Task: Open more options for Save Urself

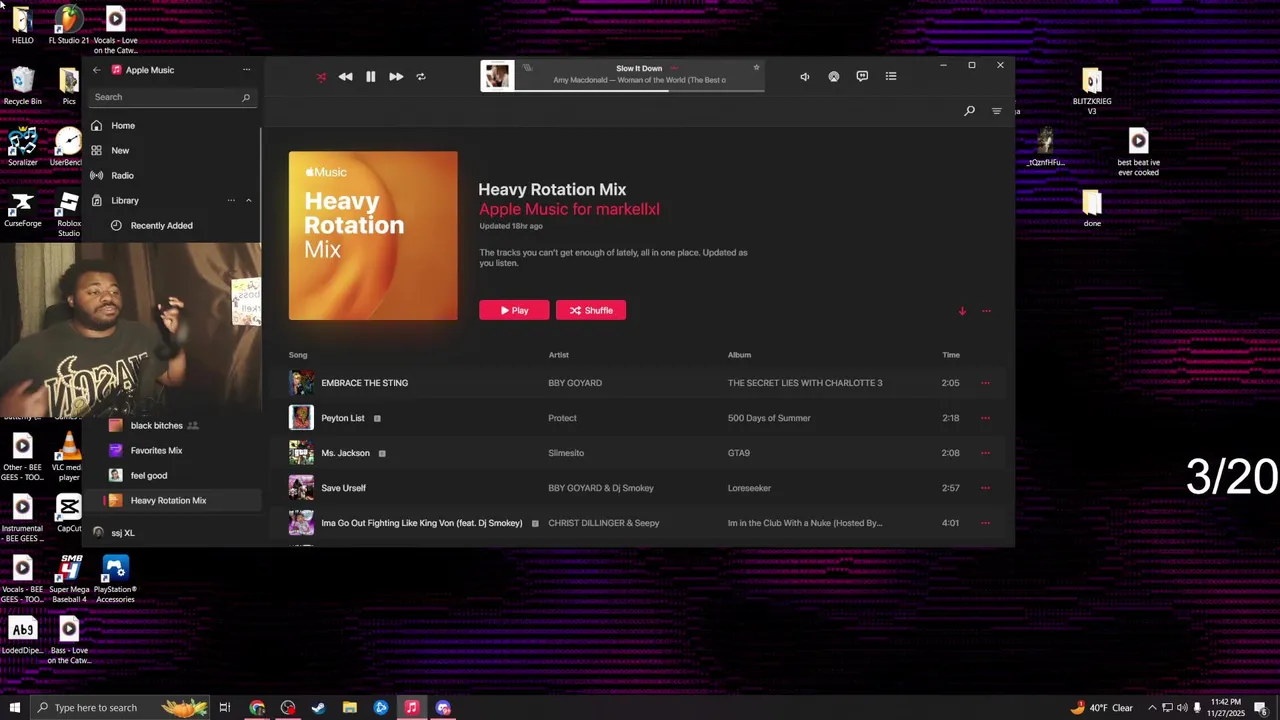Action: point(985,488)
